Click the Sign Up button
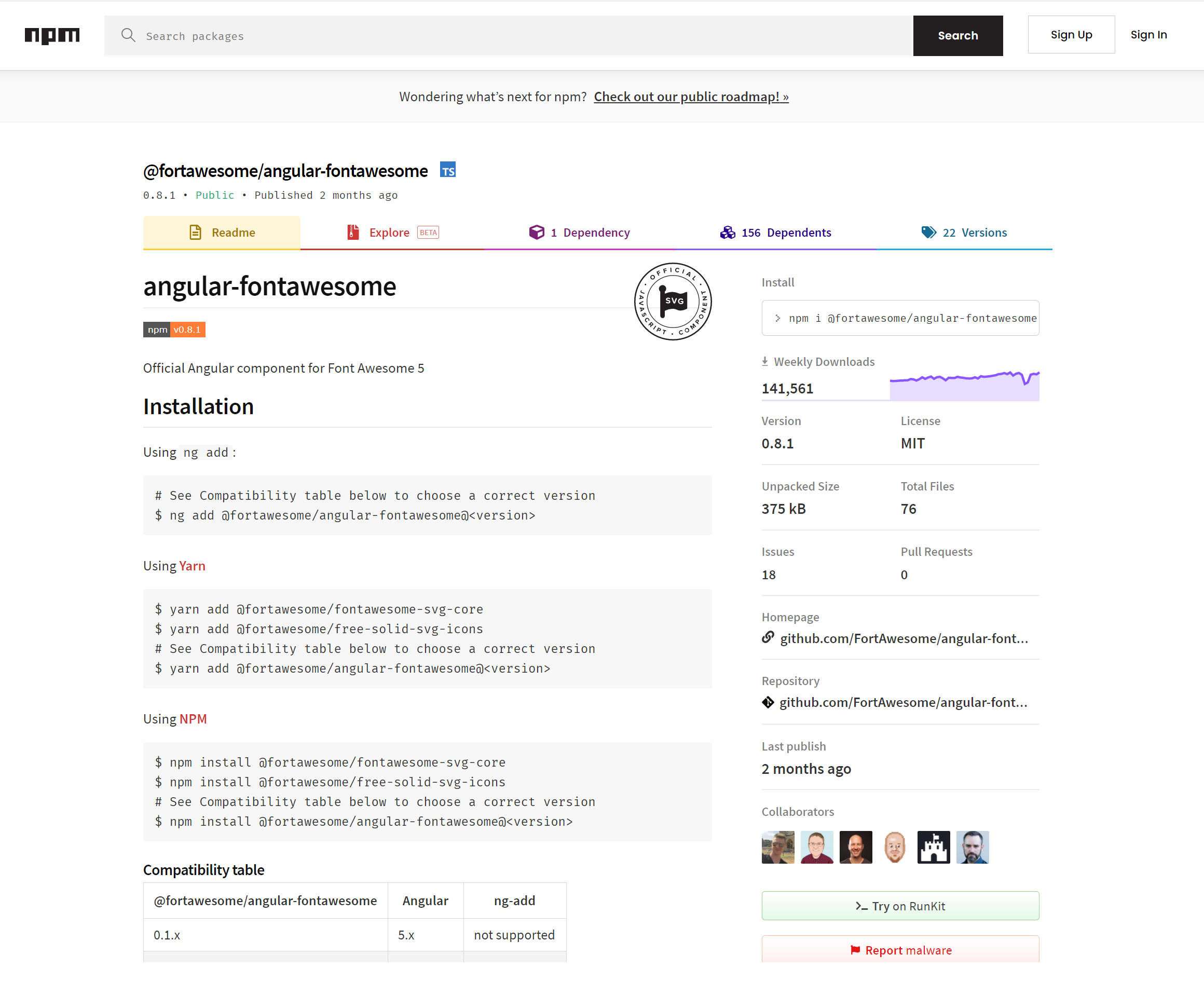 [x=1071, y=35]
